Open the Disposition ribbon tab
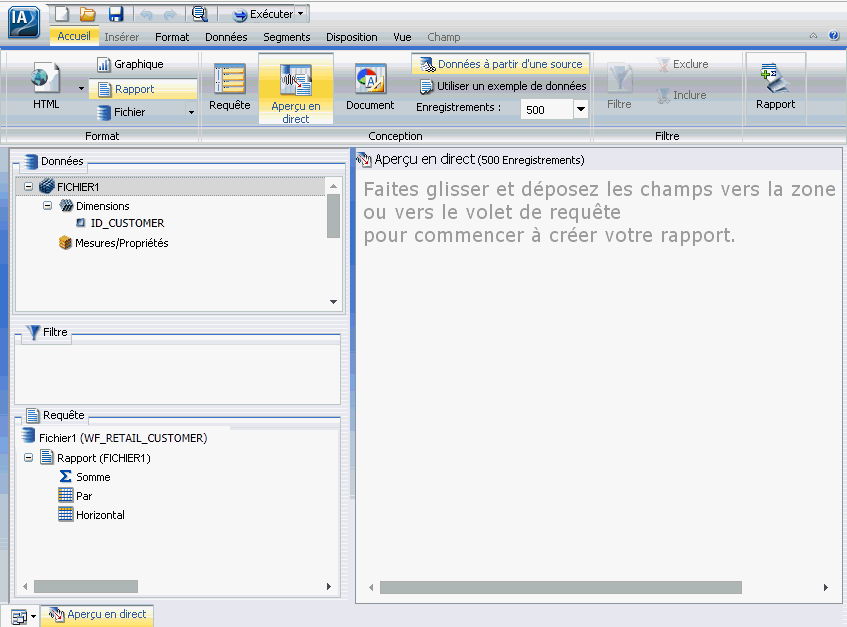This screenshot has height=627, width=847. coord(352,37)
